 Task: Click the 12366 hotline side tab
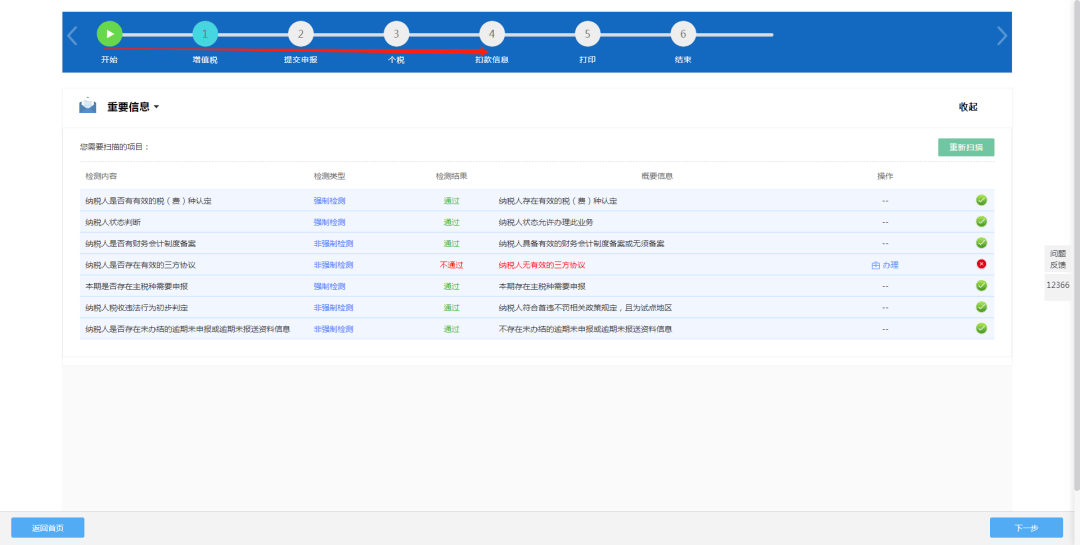coord(1057,285)
